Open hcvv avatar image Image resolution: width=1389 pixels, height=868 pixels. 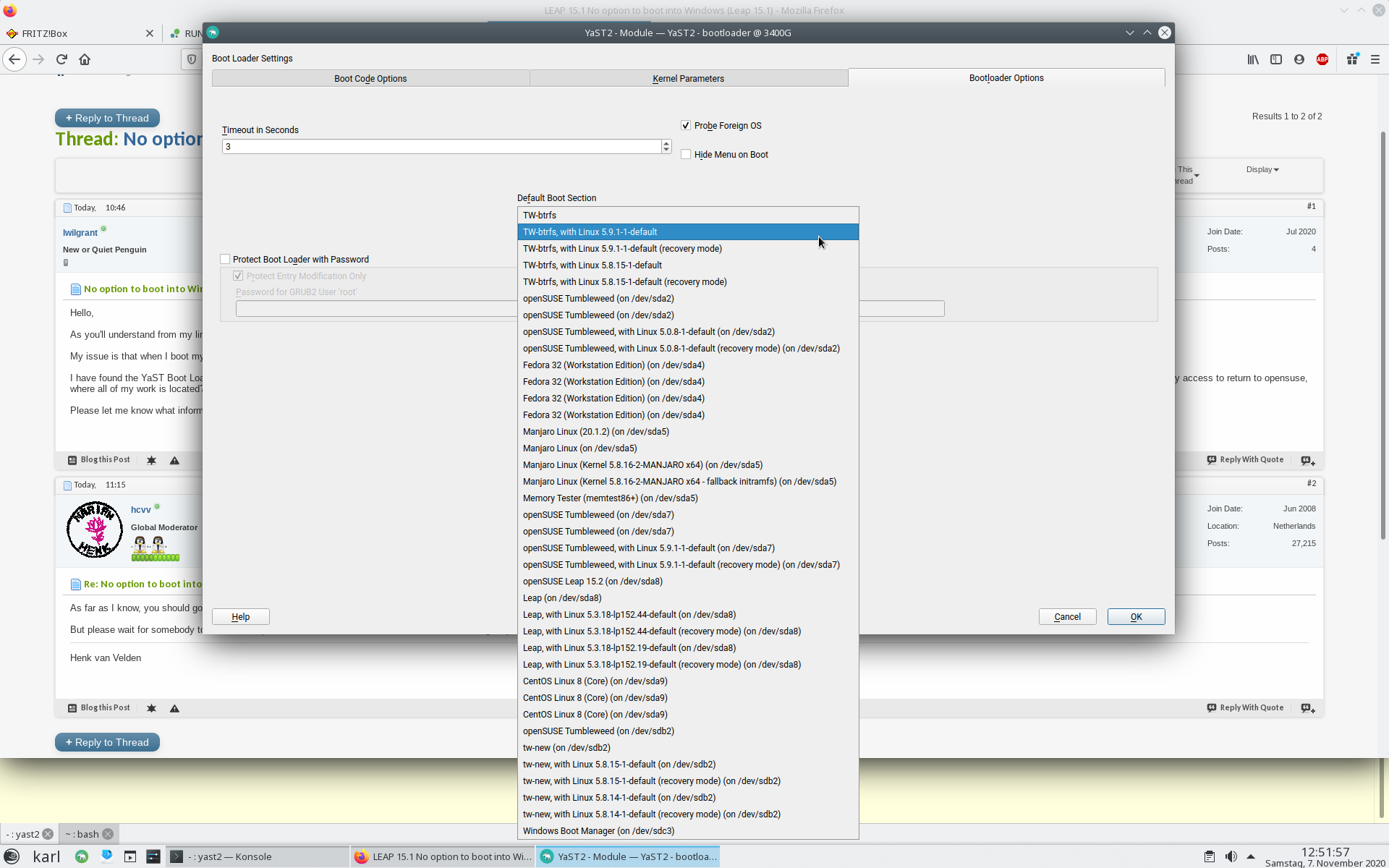pyautogui.click(x=95, y=529)
